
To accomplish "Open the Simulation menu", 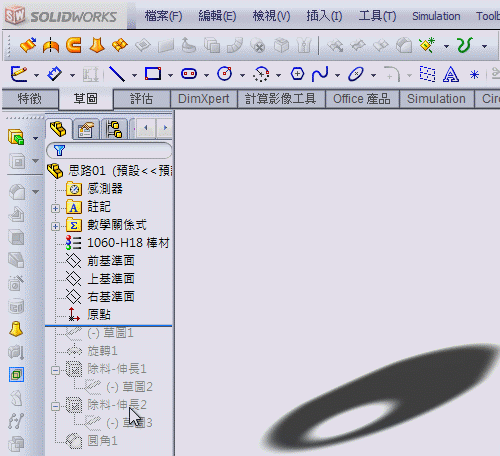I will (x=436, y=16).
